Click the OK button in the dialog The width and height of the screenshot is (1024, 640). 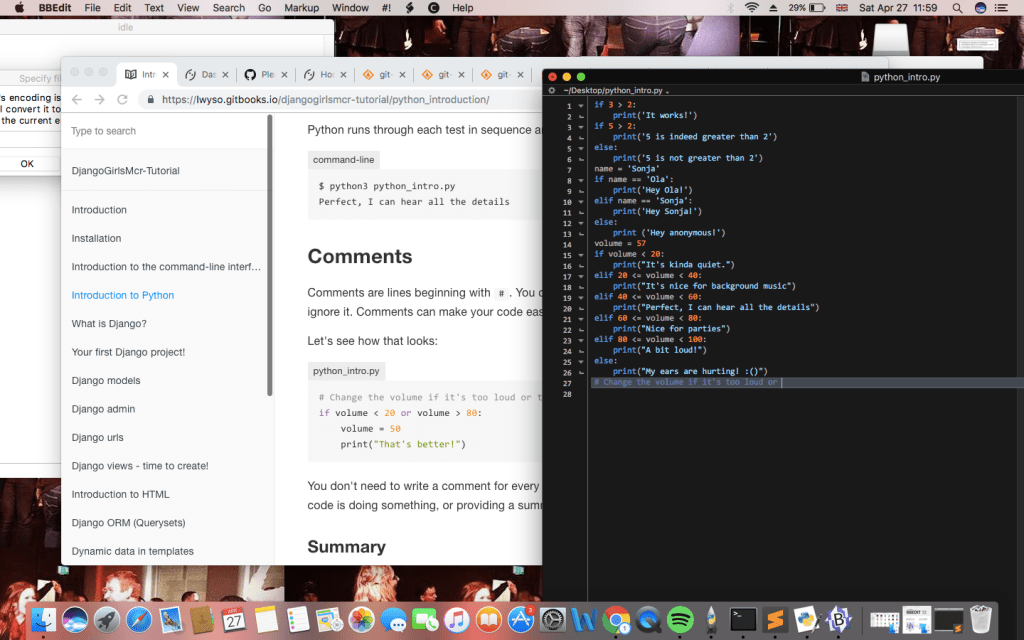27,163
